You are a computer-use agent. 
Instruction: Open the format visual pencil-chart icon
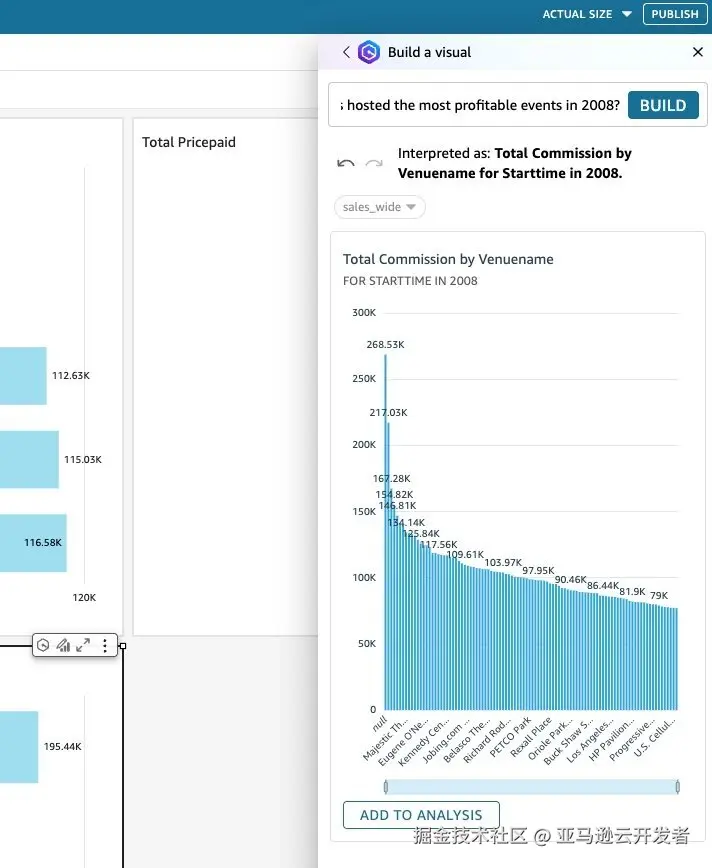(x=63, y=646)
